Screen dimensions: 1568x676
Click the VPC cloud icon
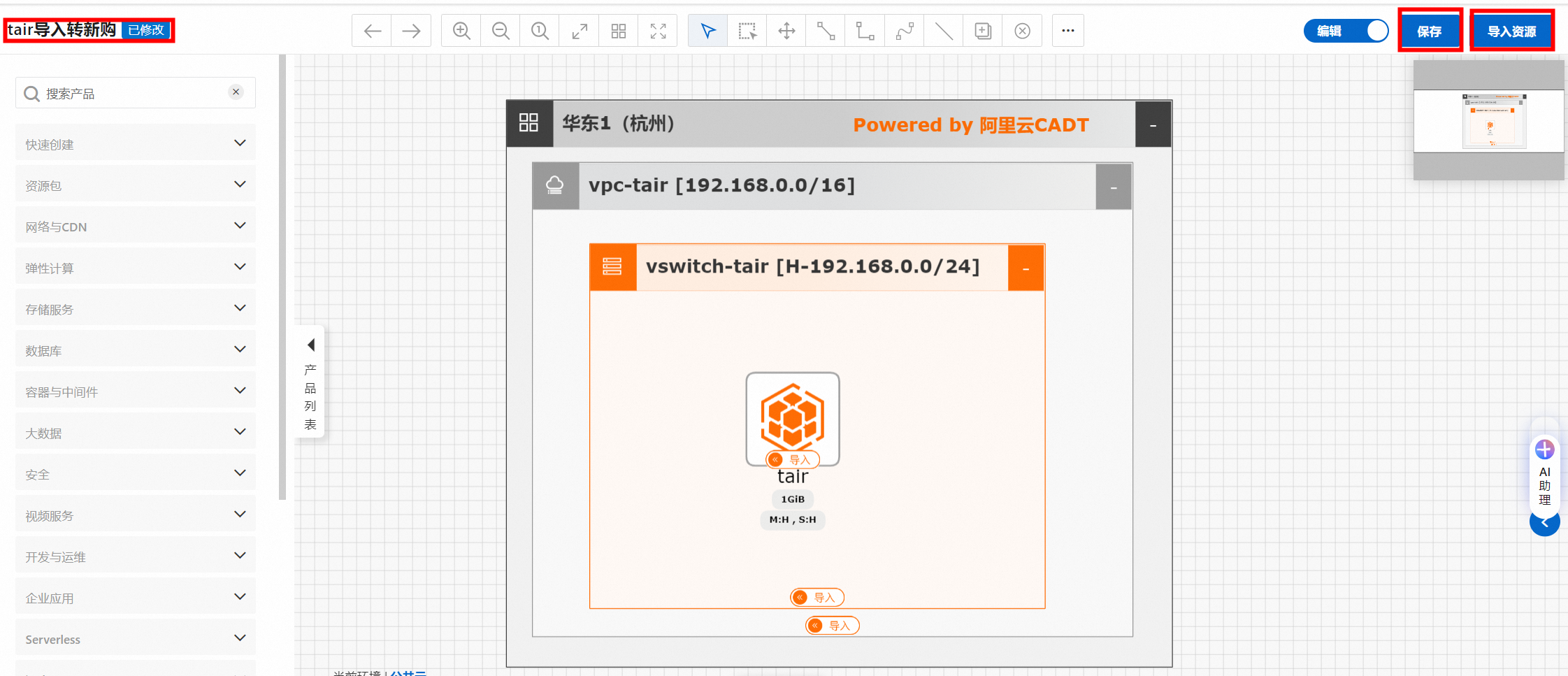[555, 186]
